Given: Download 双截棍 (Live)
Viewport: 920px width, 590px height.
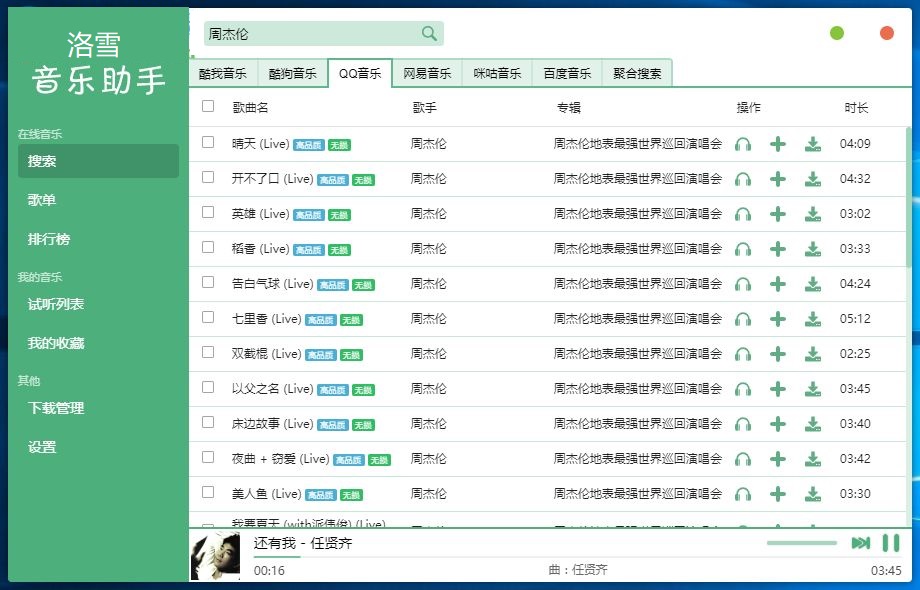Looking at the screenshot, I should tap(813, 354).
